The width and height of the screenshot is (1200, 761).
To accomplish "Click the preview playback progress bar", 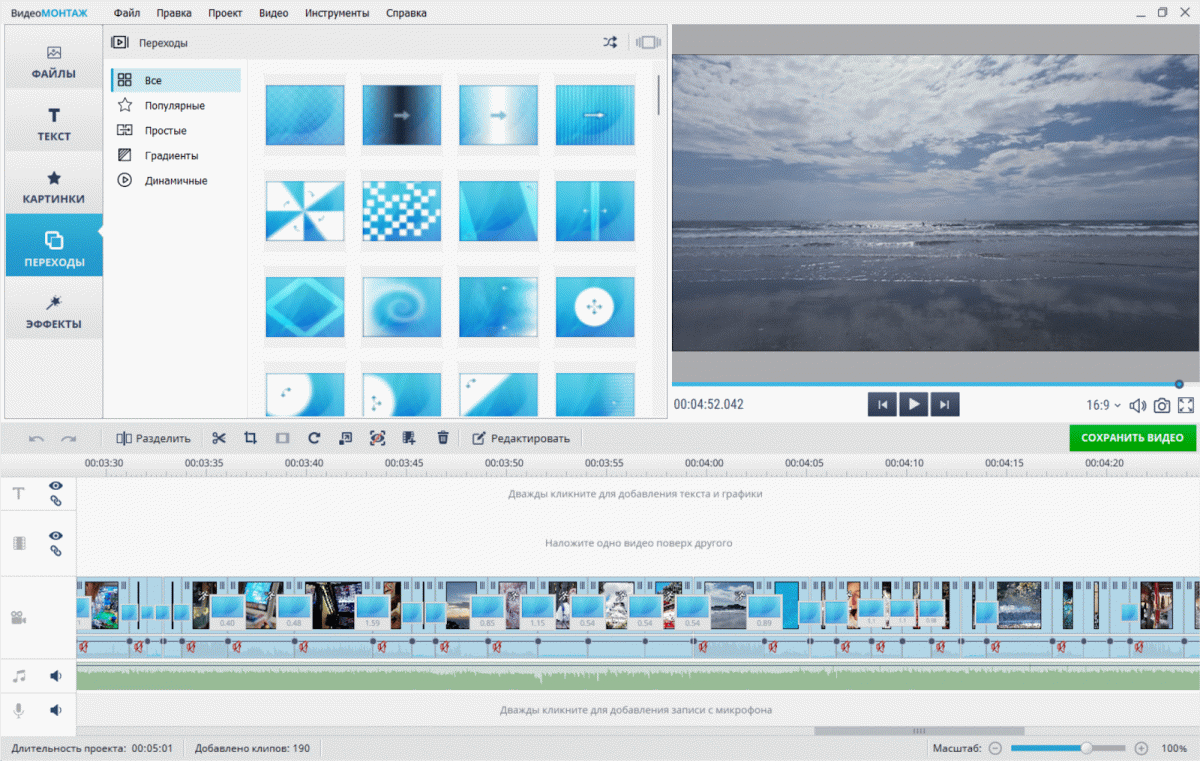I will coord(935,384).
